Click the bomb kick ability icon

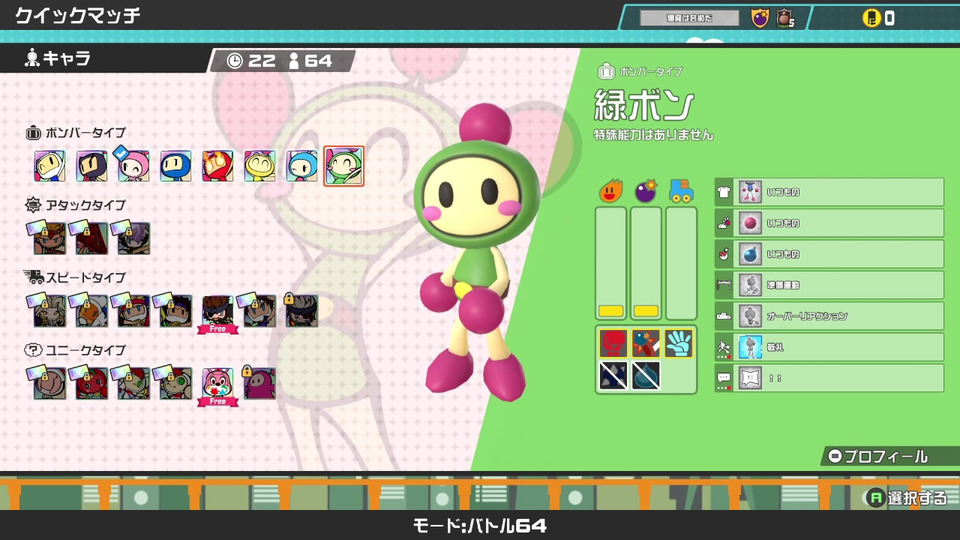(x=646, y=343)
